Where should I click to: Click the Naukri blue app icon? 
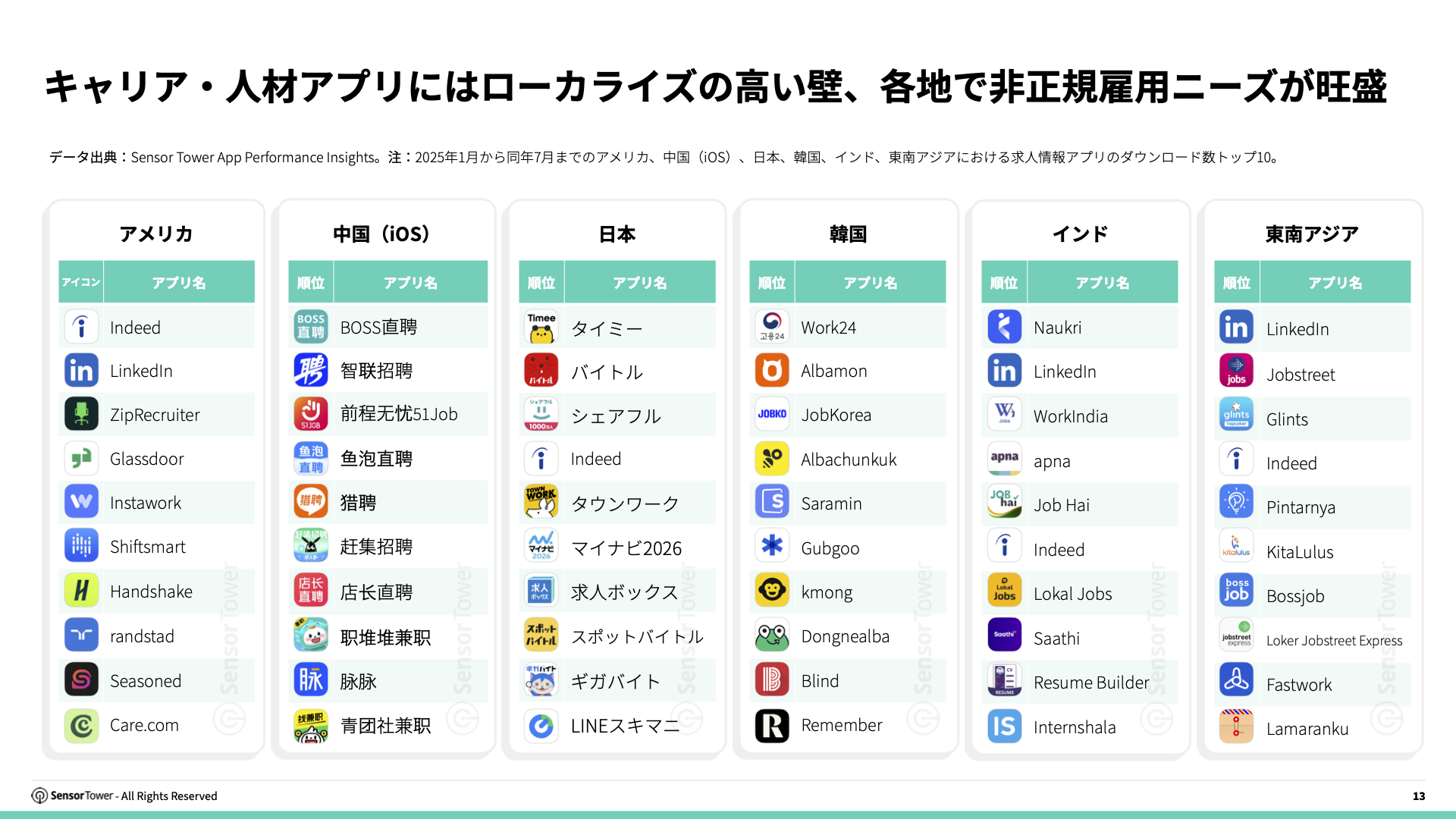point(1004,328)
